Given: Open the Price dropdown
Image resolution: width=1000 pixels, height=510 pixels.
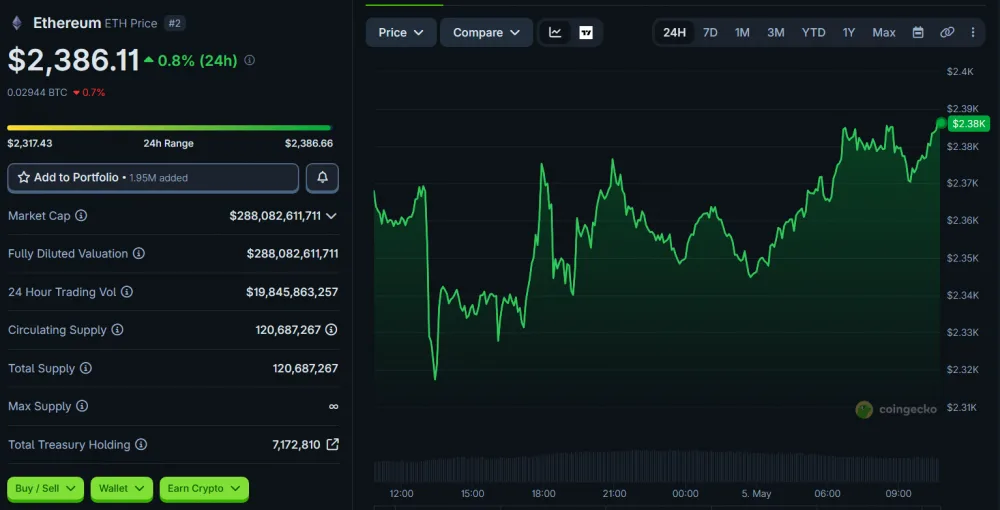Looking at the screenshot, I should (x=401, y=33).
